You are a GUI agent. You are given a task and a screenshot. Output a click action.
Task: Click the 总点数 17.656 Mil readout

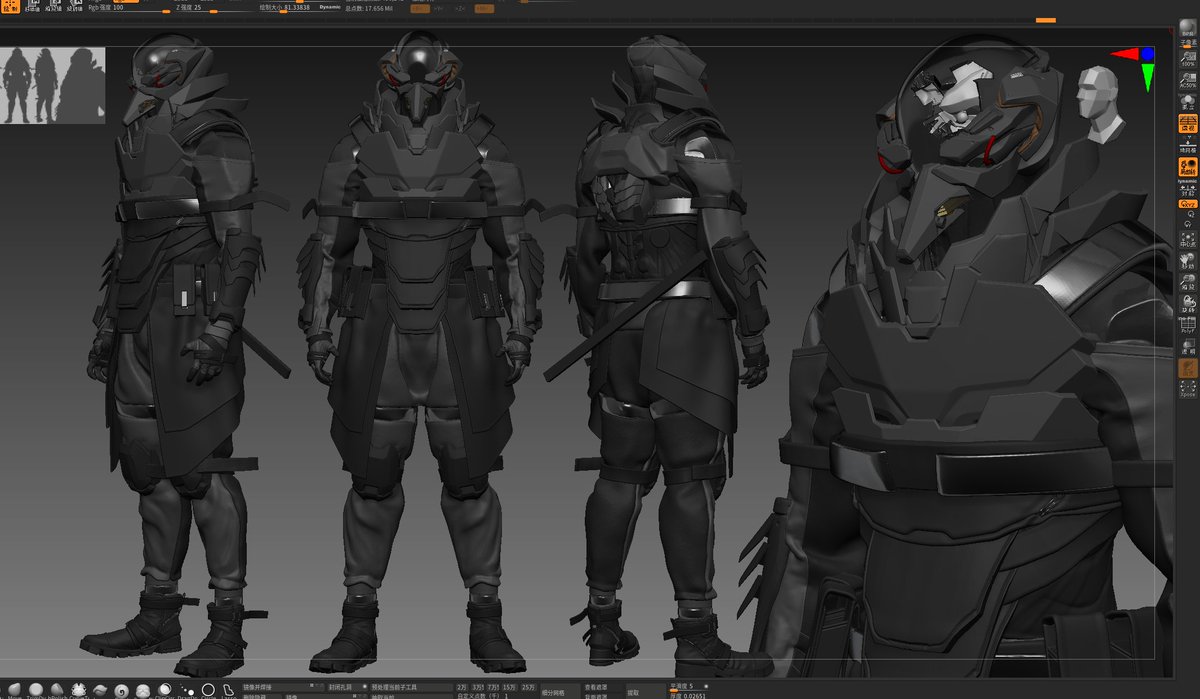[x=370, y=8]
